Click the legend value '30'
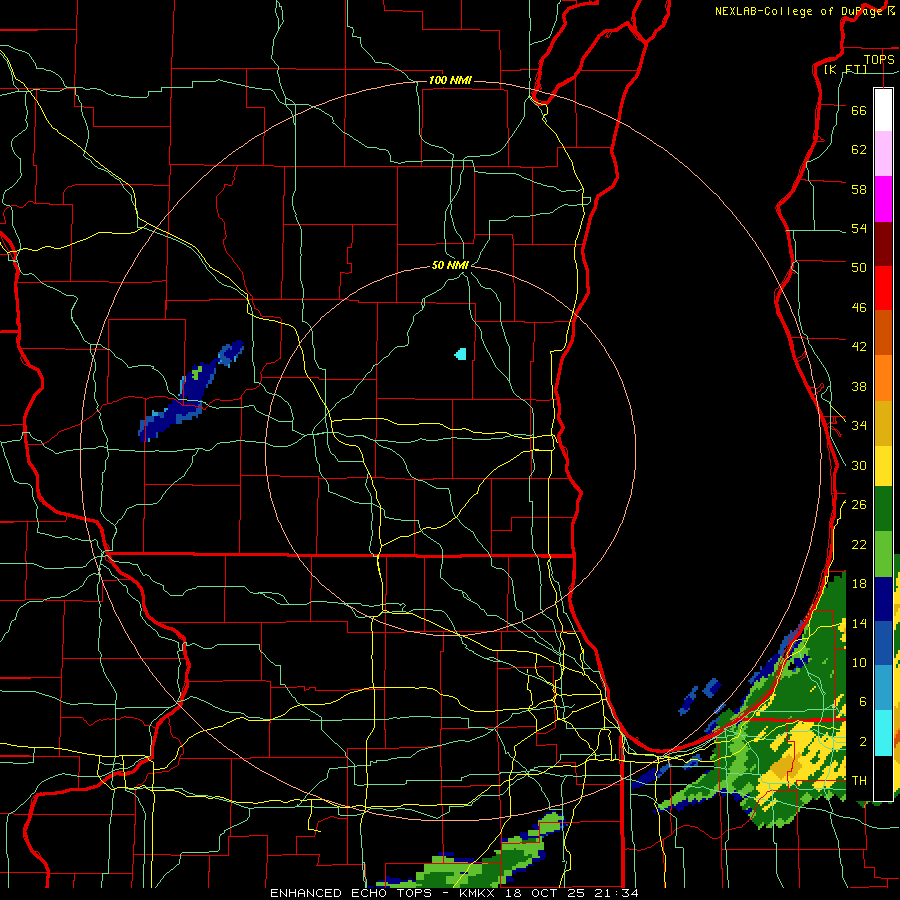This screenshot has width=900, height=900. click(x=859, y=465)
